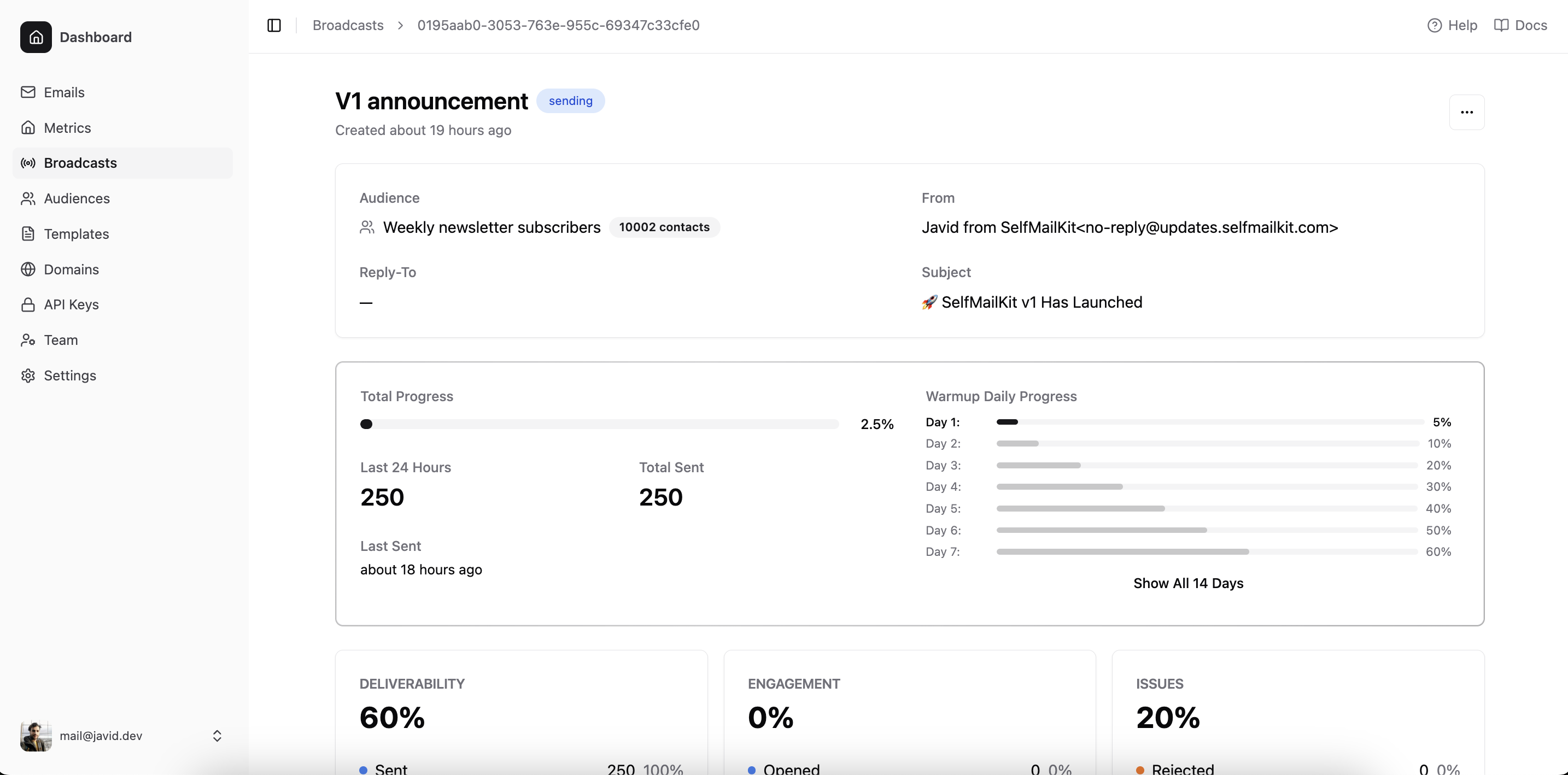Click Show All 14 Days
The image size is (1568, 775).
pyautogui.click(x=1188, y=583)
